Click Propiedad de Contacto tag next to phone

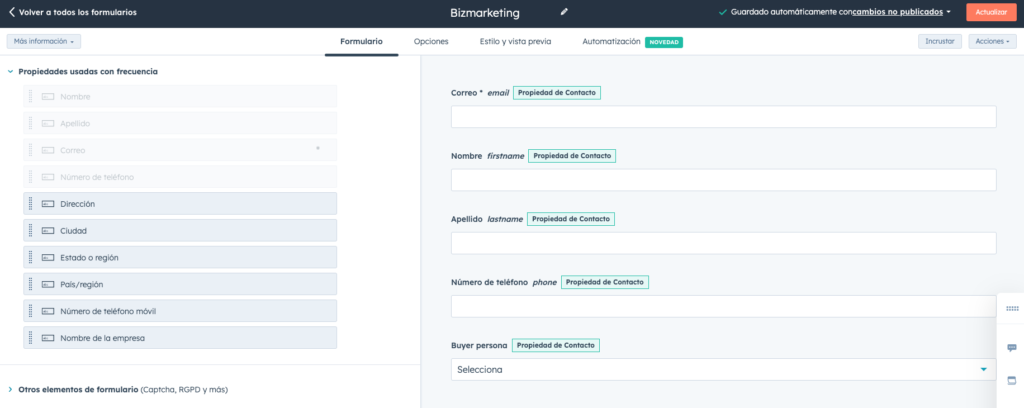[x=605, y=282]
